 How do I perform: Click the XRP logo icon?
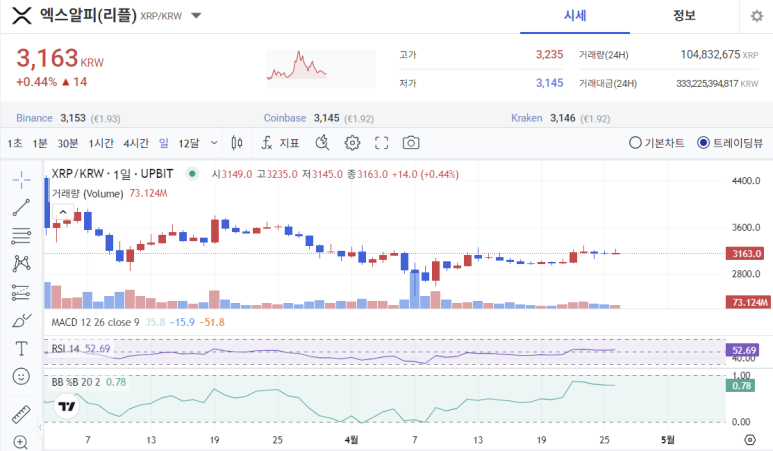point(22,16)
